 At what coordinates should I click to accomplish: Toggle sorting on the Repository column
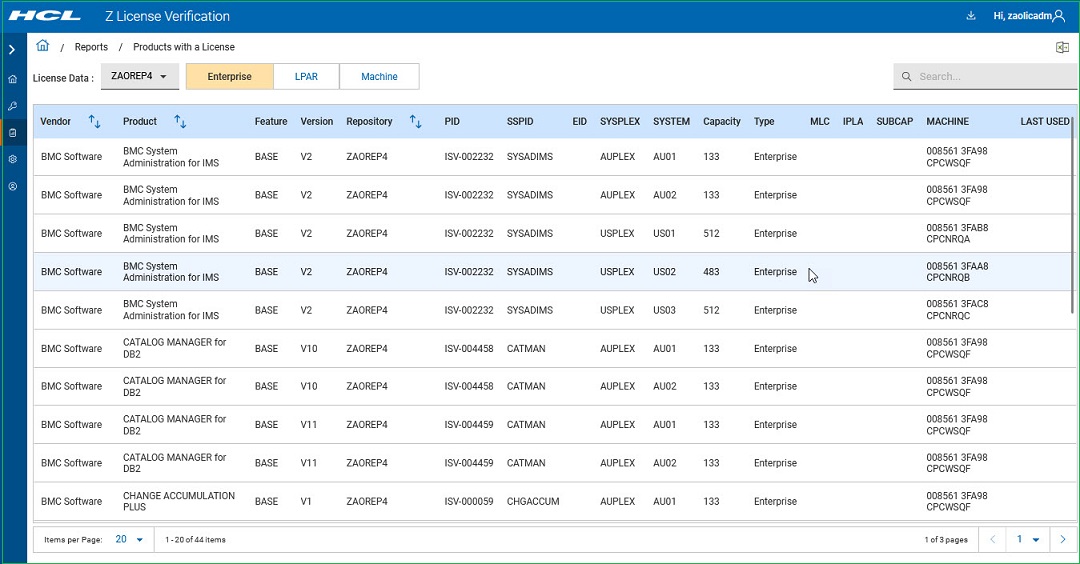(x=416, y=122)
